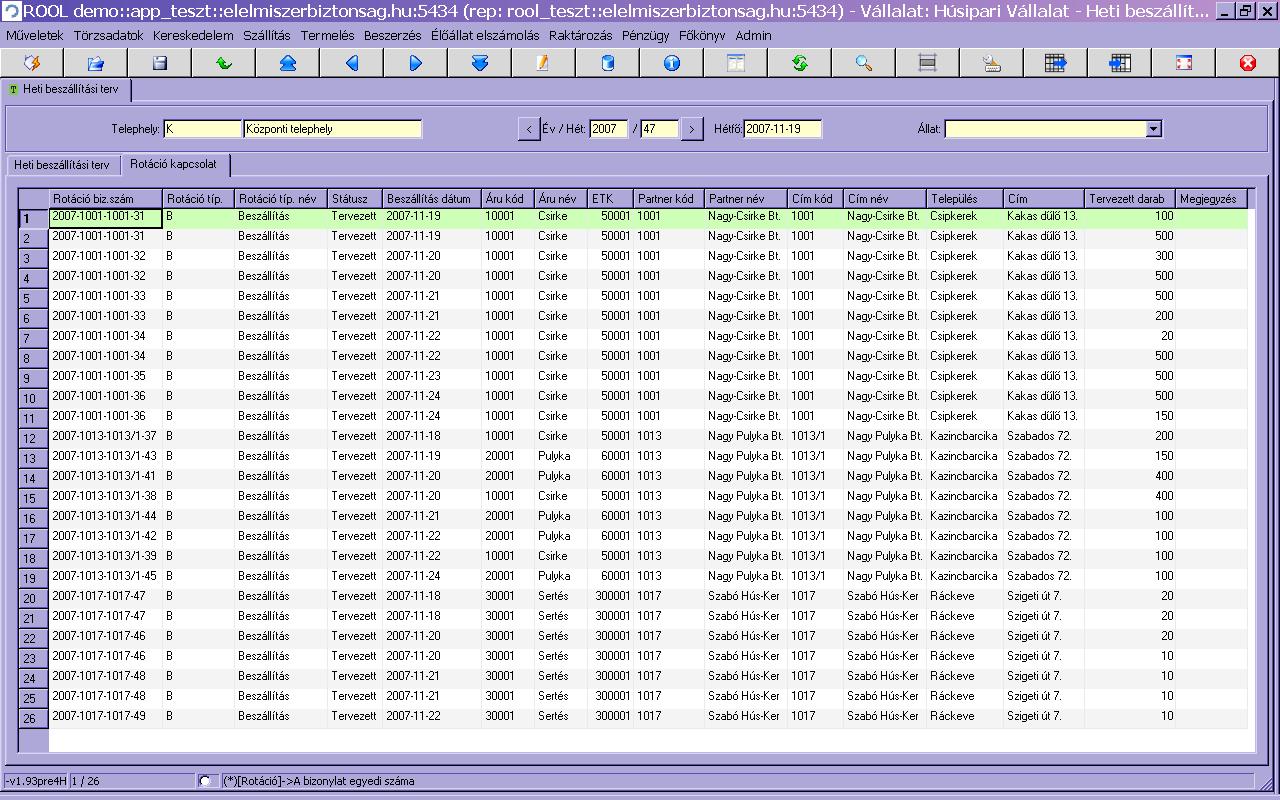Screen dimensions: 1280x800
Task: Click the red X close toolbar icon
Action: tap(1248, 63)
